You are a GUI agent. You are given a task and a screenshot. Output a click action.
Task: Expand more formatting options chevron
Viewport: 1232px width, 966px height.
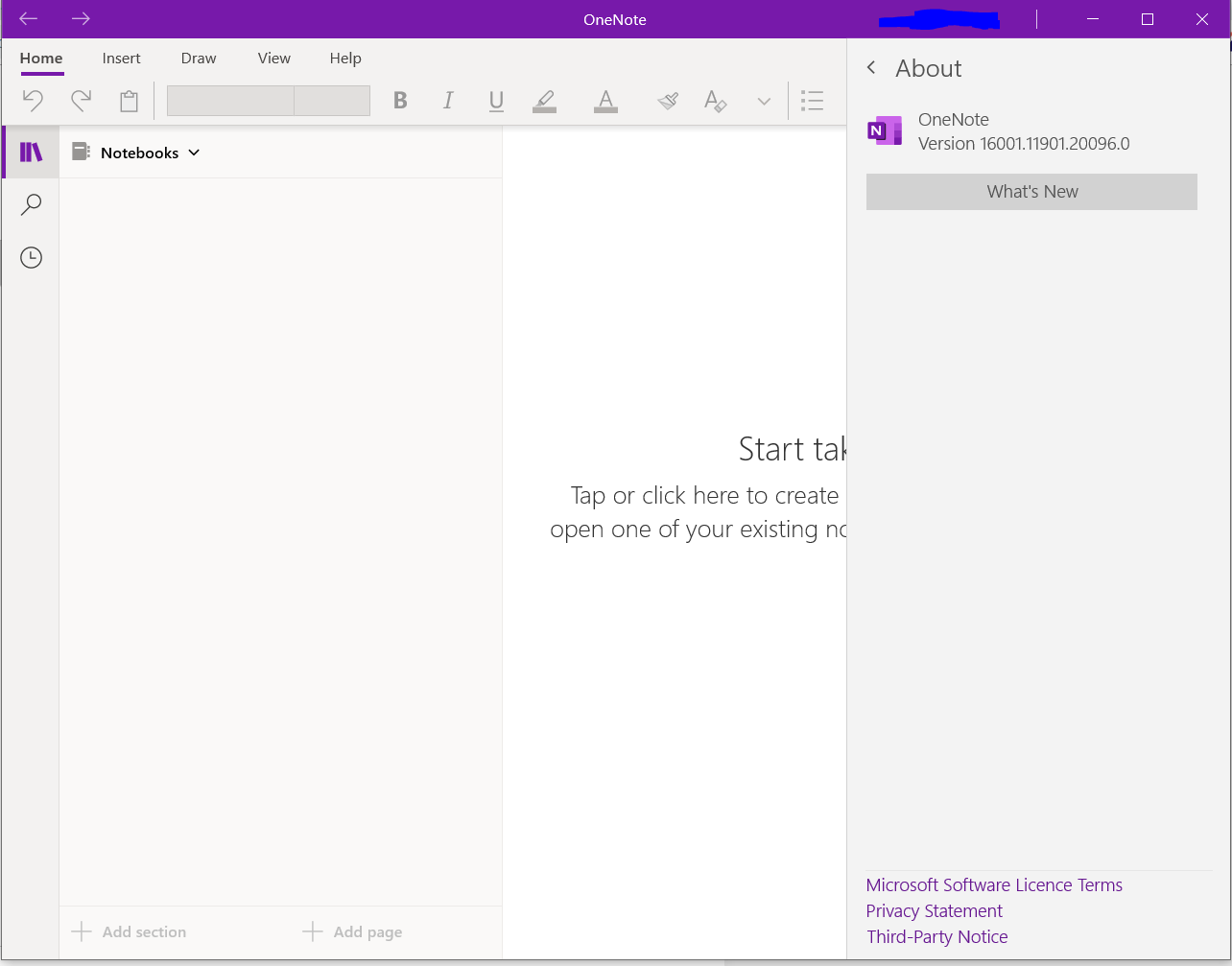764,101
